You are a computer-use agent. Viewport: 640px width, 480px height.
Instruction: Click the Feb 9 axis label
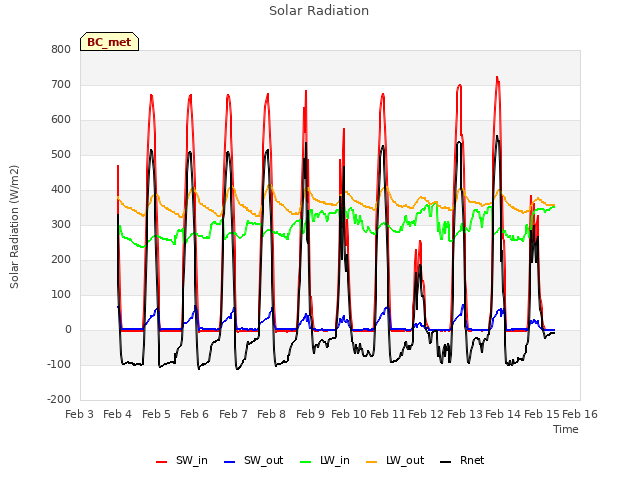310,414
